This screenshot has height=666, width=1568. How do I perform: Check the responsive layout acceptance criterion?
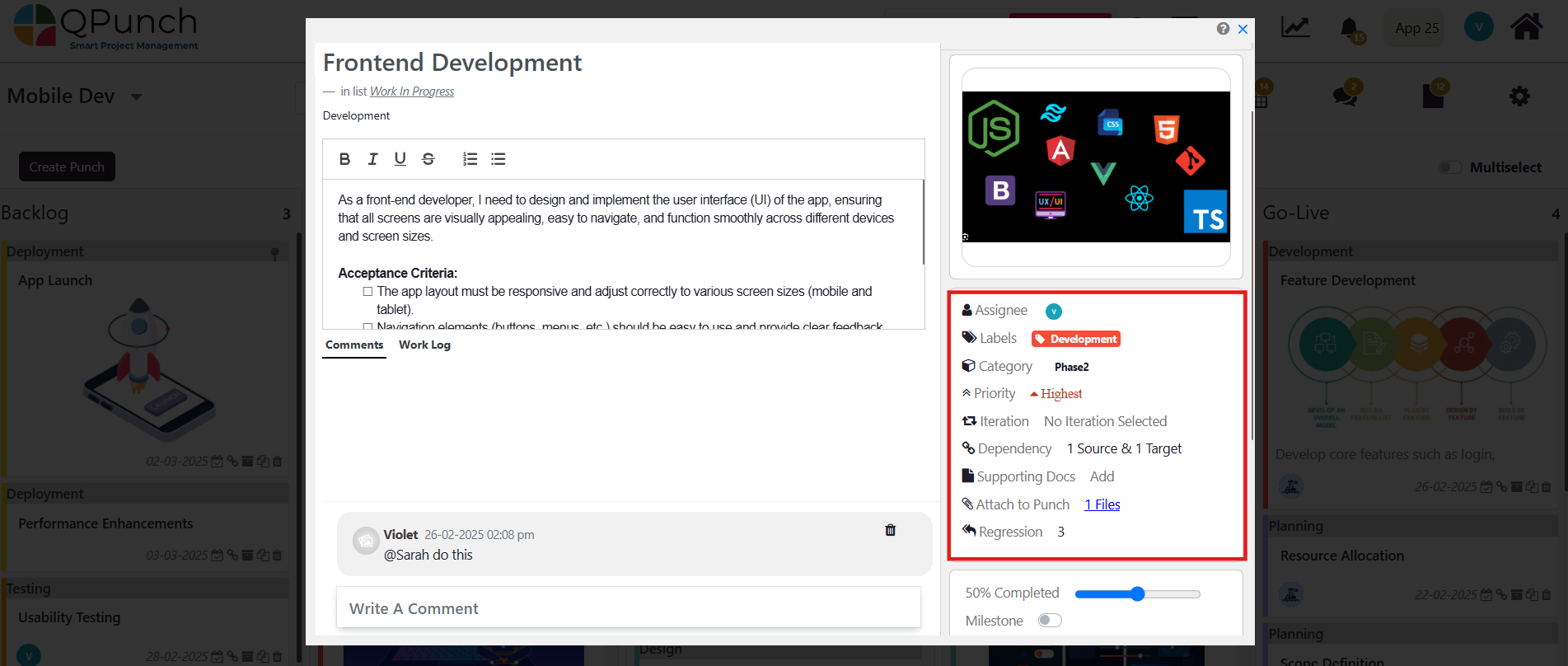(367, 292)
